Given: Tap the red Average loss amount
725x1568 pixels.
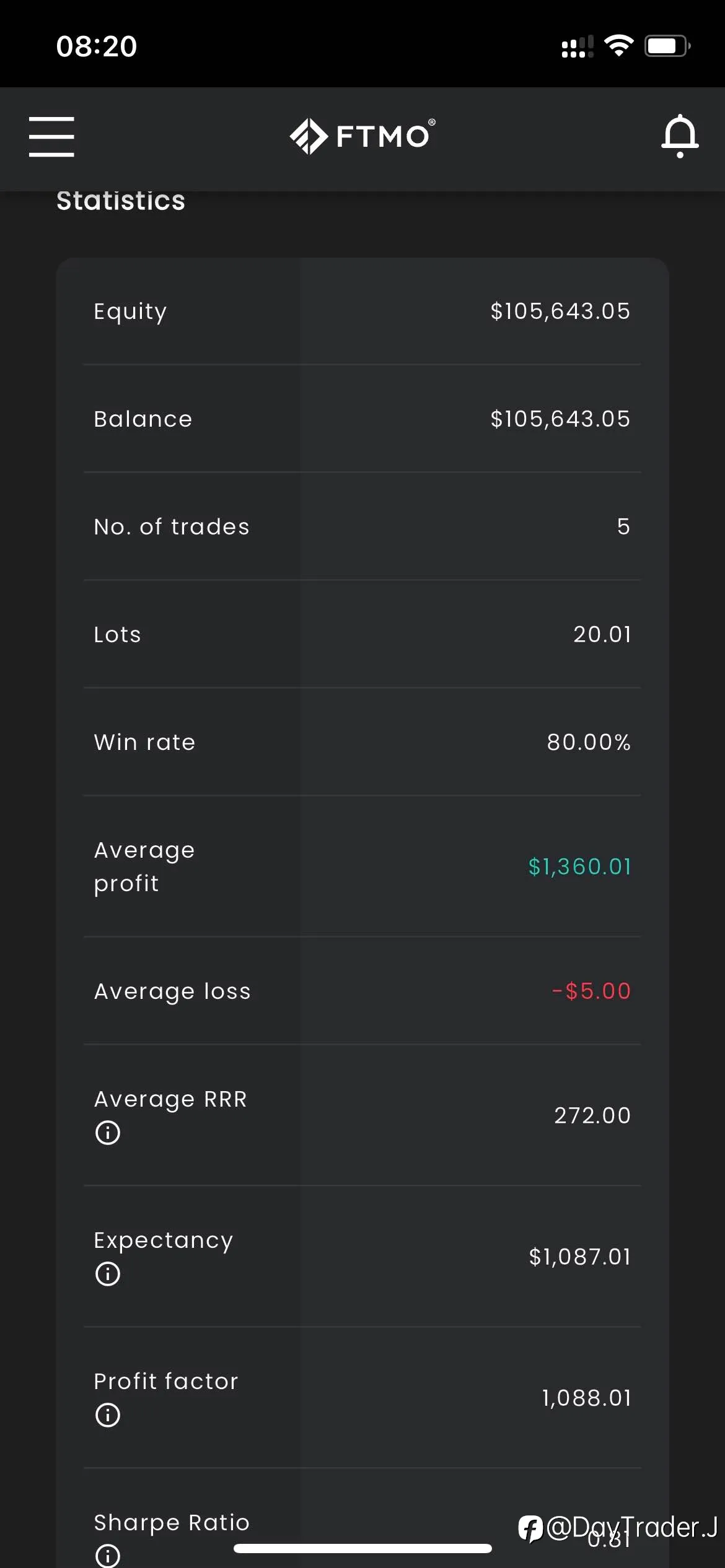Looking at the screenshot, I should tap(591, 991).
